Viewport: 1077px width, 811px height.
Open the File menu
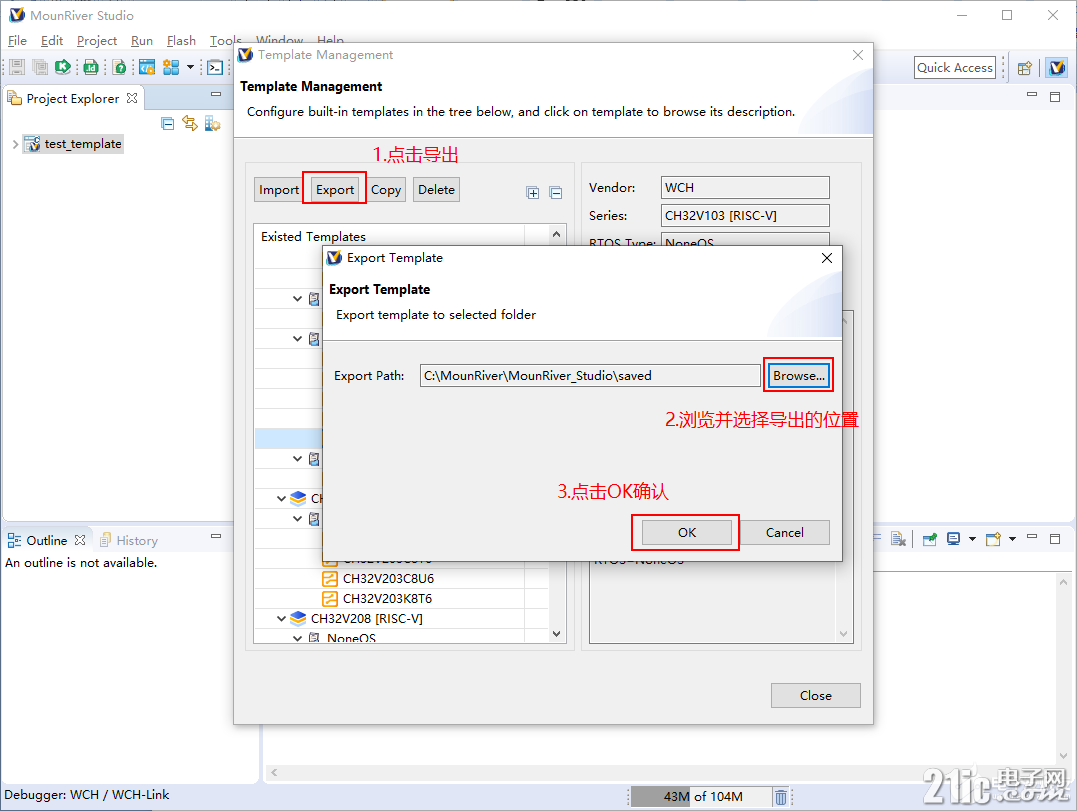(x=17, y=41)
